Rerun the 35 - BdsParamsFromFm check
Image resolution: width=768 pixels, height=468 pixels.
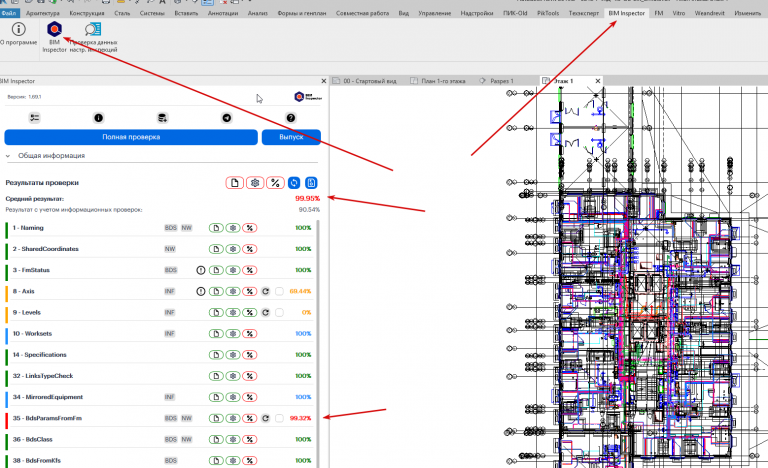click(x=265, y=418)
